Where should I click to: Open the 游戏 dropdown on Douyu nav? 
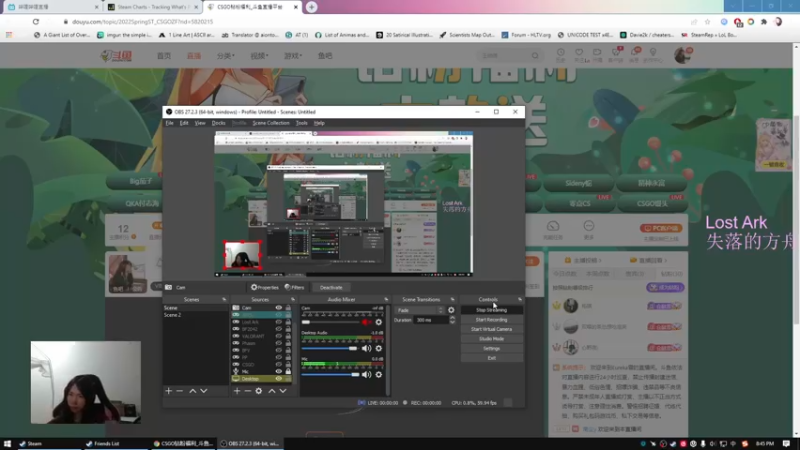(x=293, y=56)
